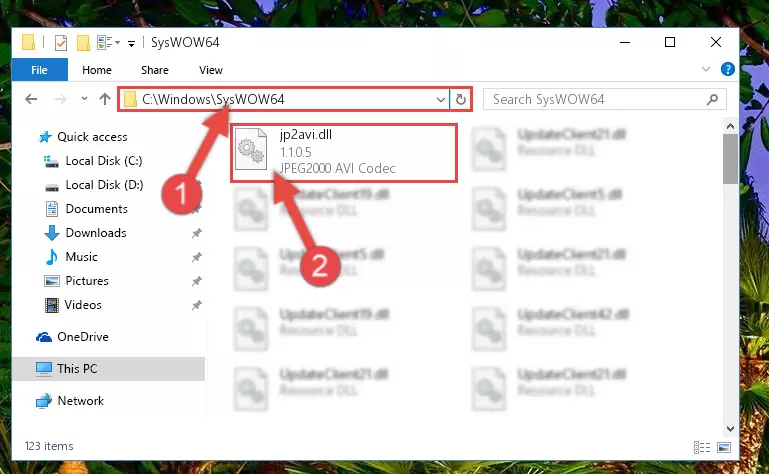This screenshot has width=769, height=474.
Task: Click the vertical scrollbar thumb
Action: [x=730, y=159]
